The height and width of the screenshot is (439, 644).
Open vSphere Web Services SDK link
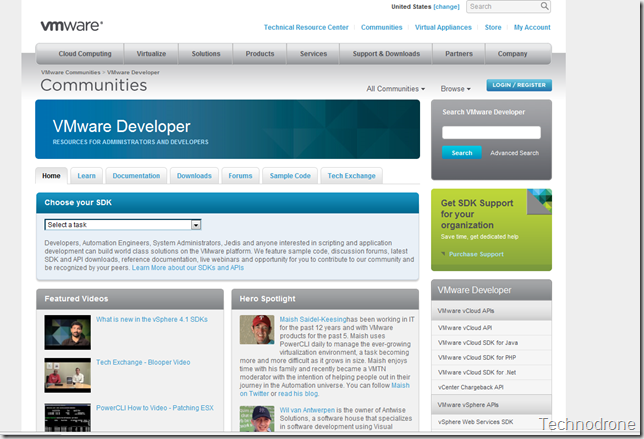coord(475,422)
